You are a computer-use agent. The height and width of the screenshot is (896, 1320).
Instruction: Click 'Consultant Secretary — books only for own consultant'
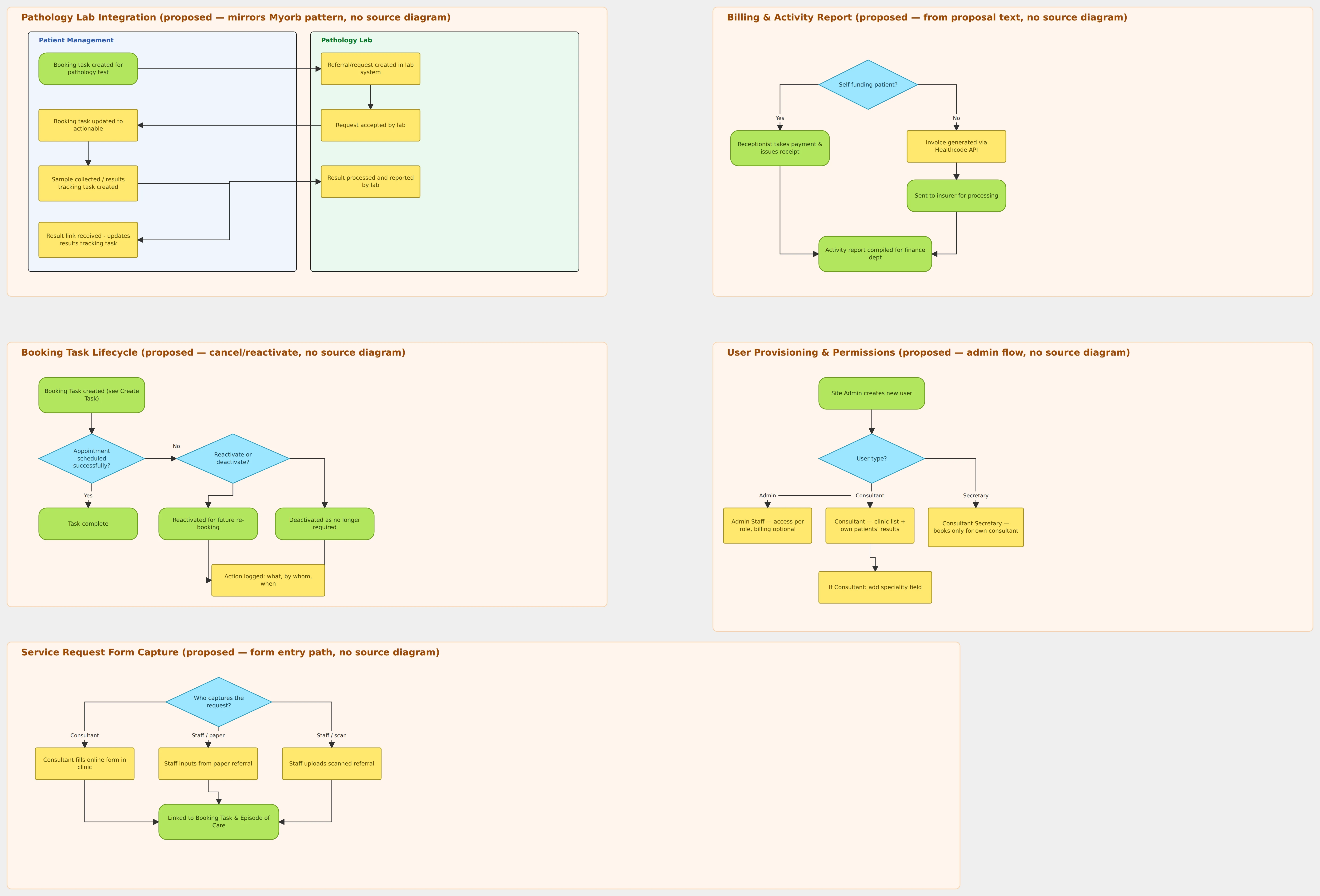pyautogui.click(x=975, y=527)
